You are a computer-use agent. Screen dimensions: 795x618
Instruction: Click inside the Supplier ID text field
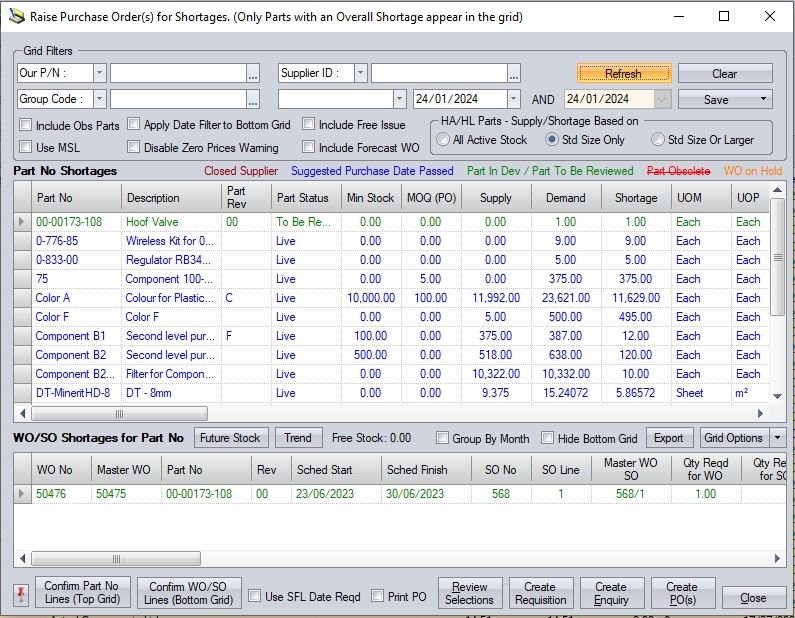(438, 73)
